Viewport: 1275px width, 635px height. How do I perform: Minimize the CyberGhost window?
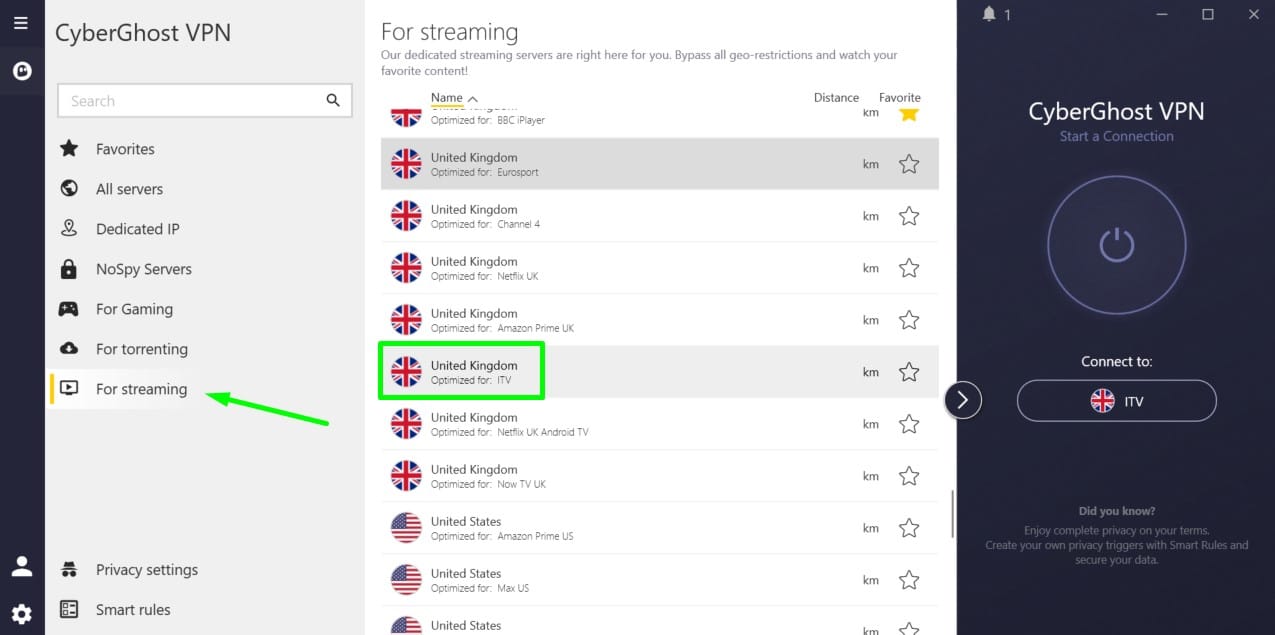tap(1161, 14)
